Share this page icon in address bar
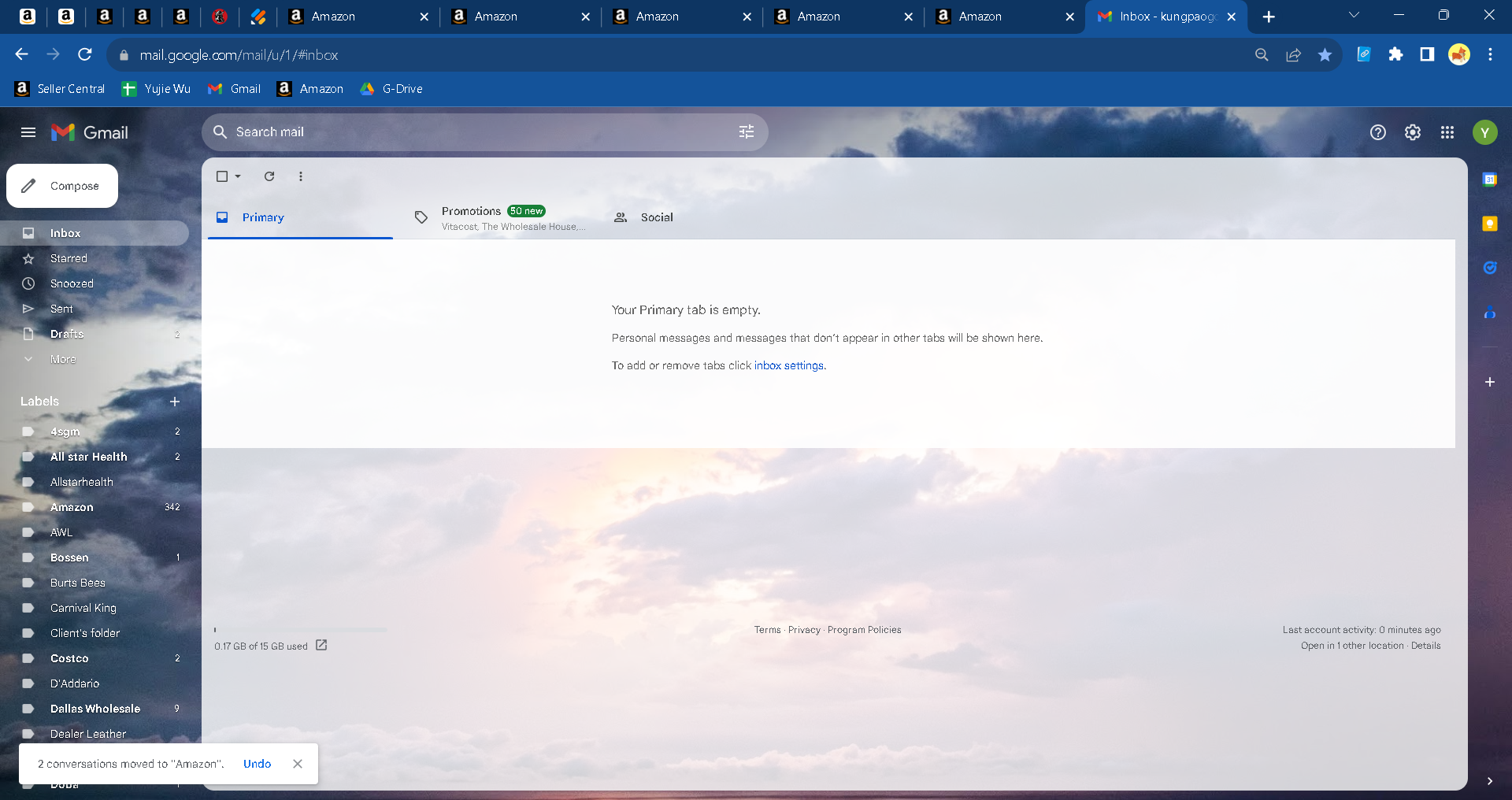Screen dimensions: 1512x800 pos(1294,54)
